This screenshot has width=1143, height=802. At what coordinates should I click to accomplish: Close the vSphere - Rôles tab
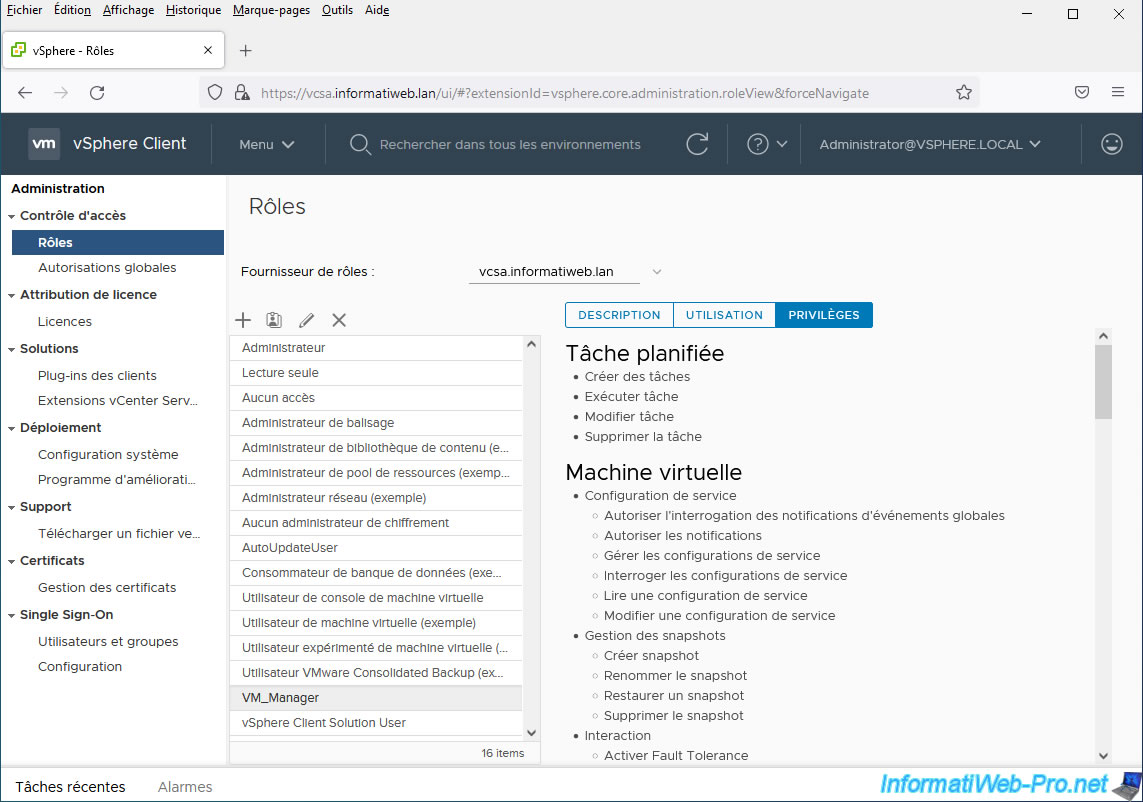pyautogui.click(x=208, y=50)
